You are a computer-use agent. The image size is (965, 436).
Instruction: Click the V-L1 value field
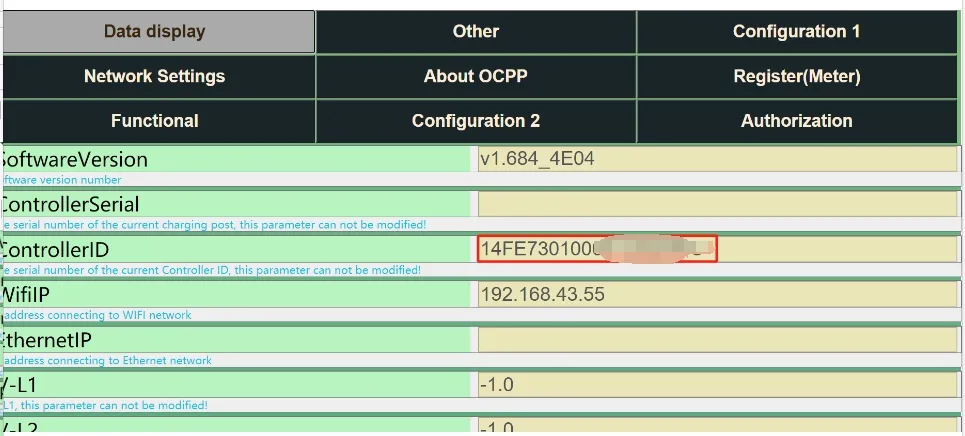716,385
